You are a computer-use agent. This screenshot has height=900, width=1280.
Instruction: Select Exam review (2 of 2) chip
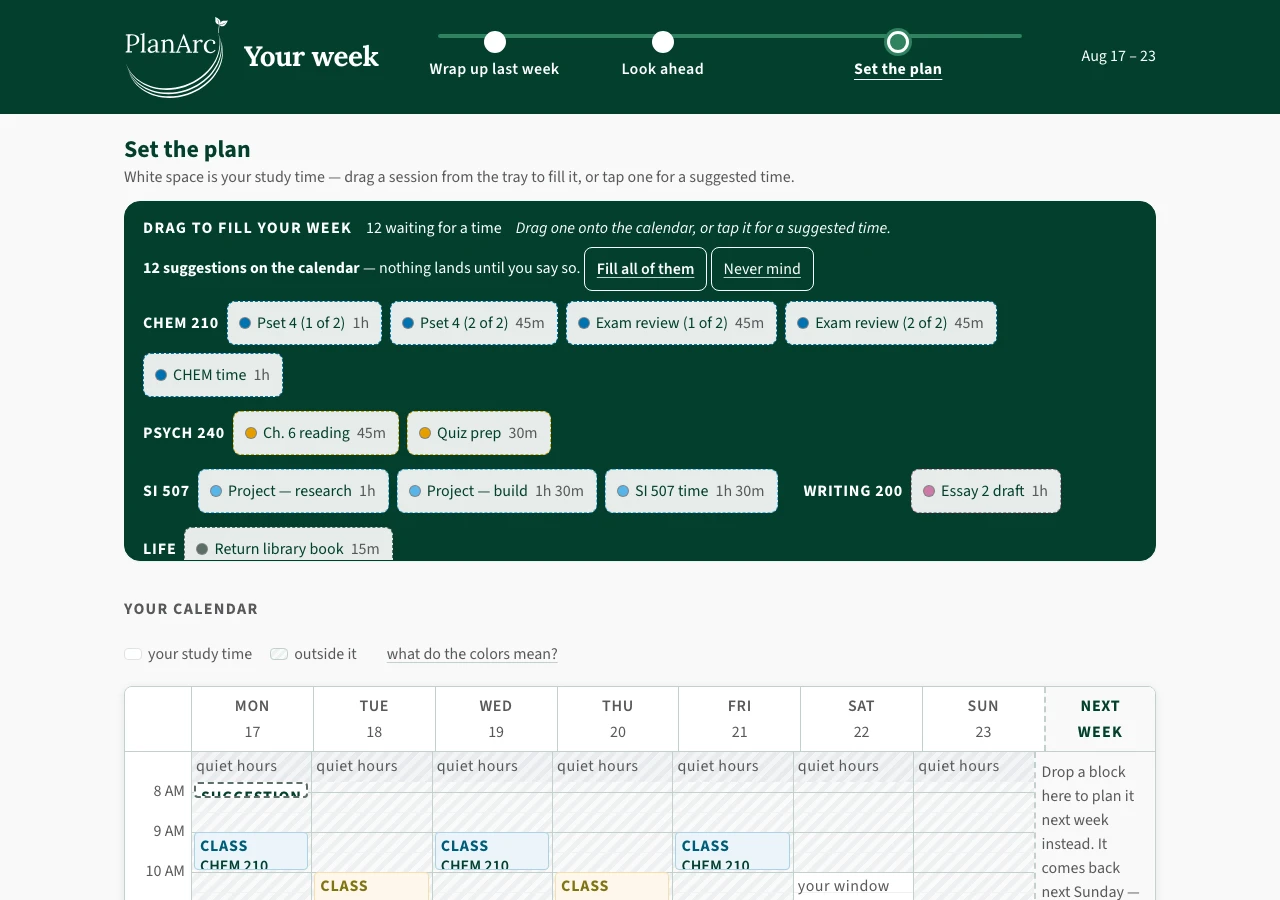(891, 323)
